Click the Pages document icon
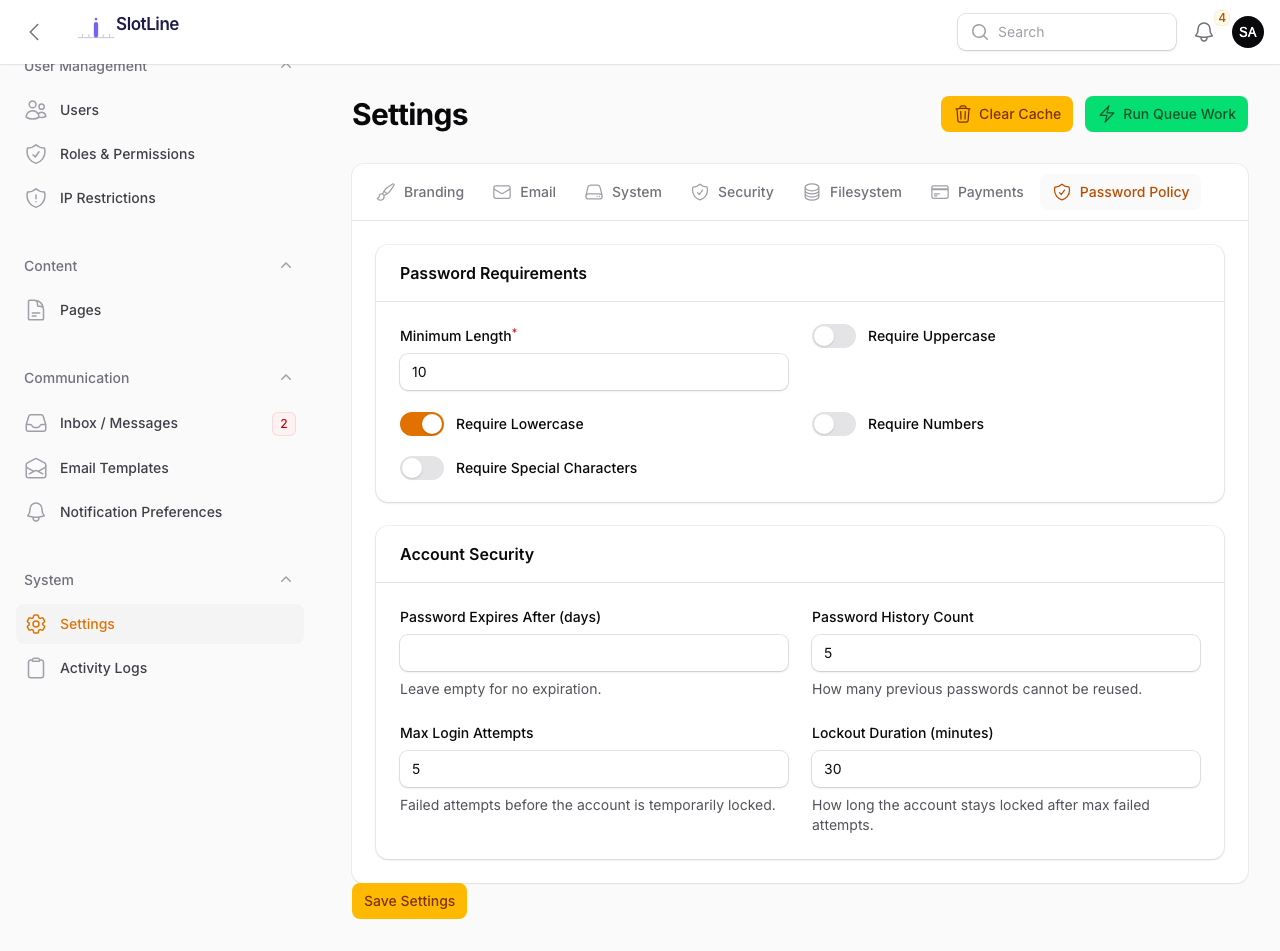The image size is (1280, 951). pos(36,310)
